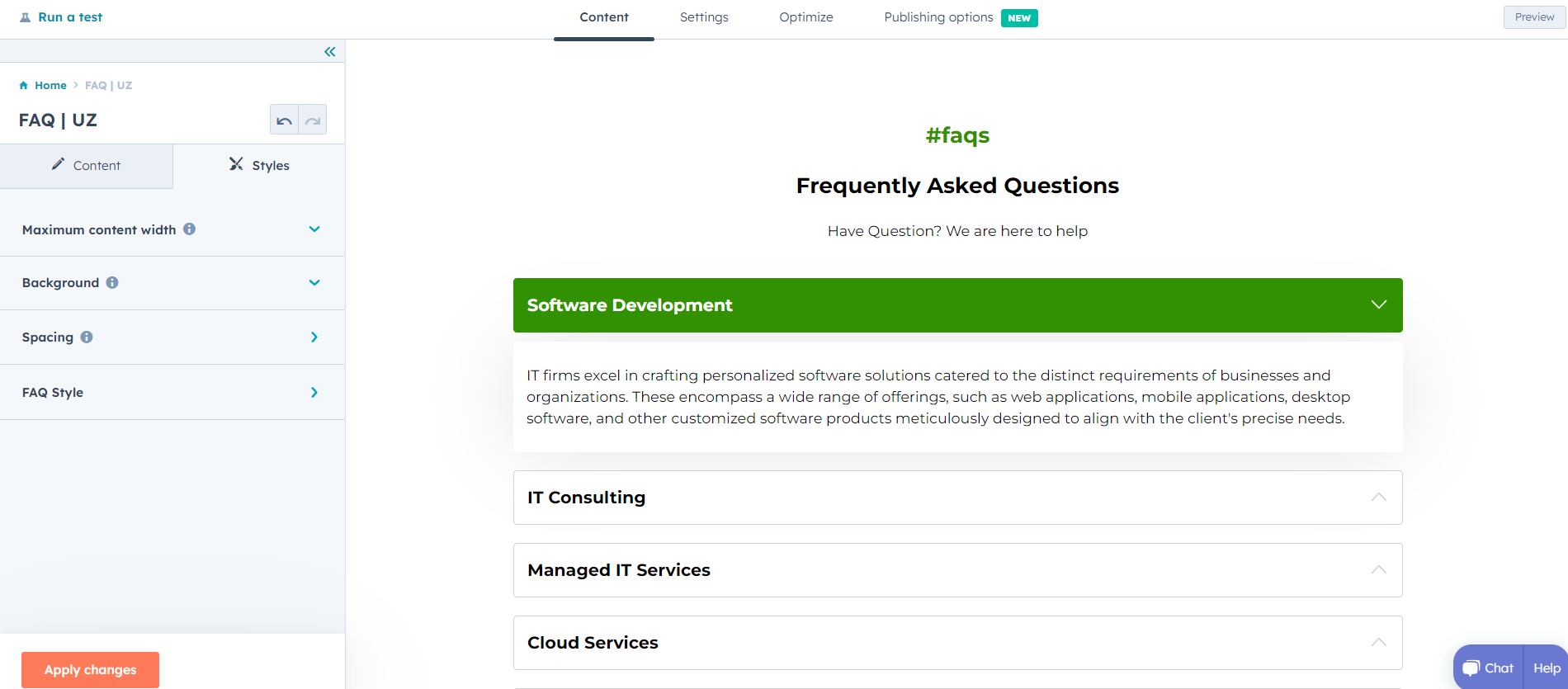Click the redo arrow icon
The width and height of the screenshot is (1568, 689).
[313, 120]
